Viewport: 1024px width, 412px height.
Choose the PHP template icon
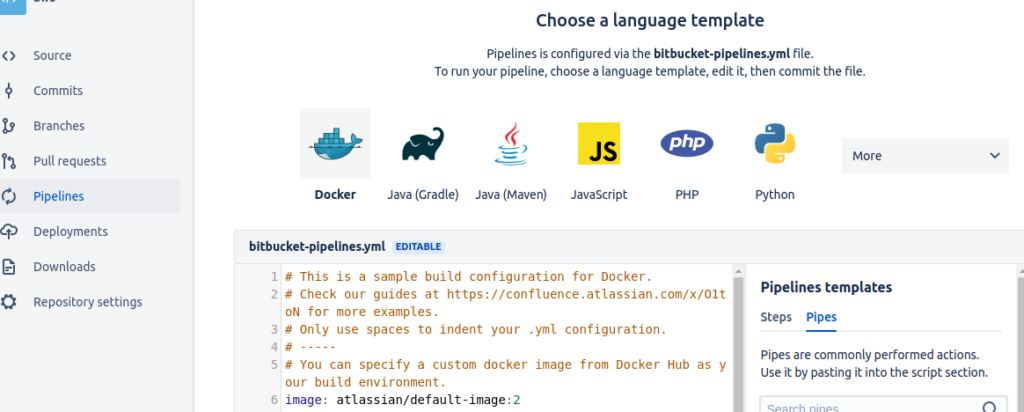pyautogui.click(x=687, y=144)
